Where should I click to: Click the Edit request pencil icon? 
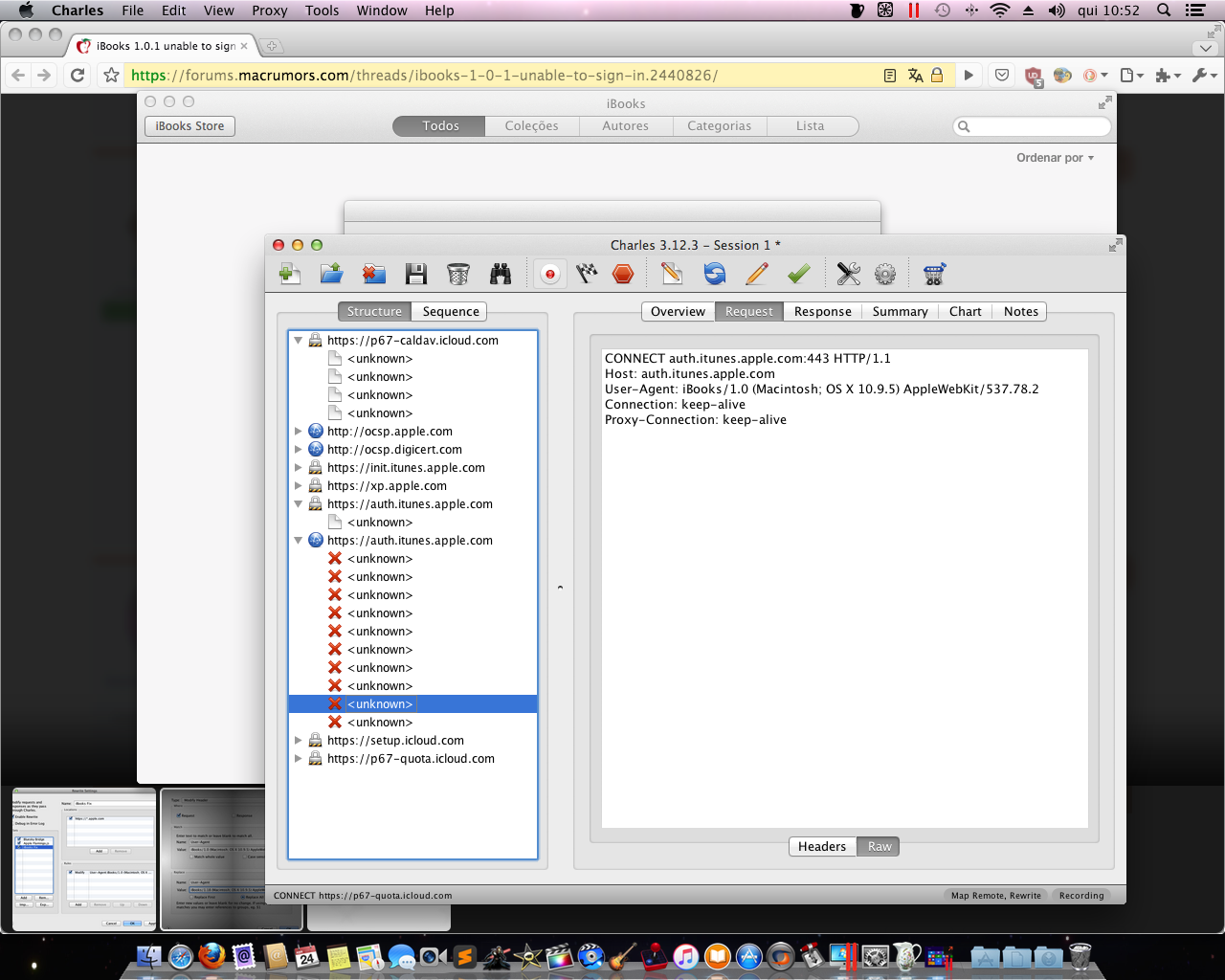click(x=756, y=275)
